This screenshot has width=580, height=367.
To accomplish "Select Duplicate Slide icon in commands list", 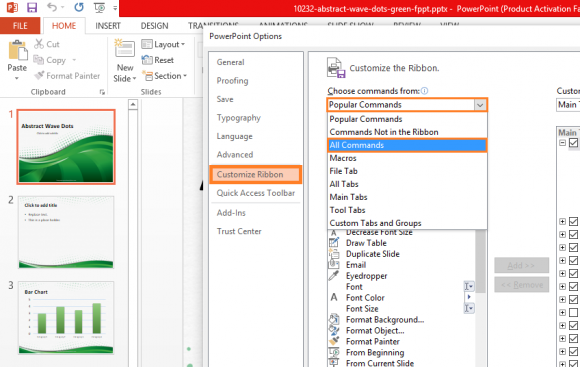I will (334, 254).
